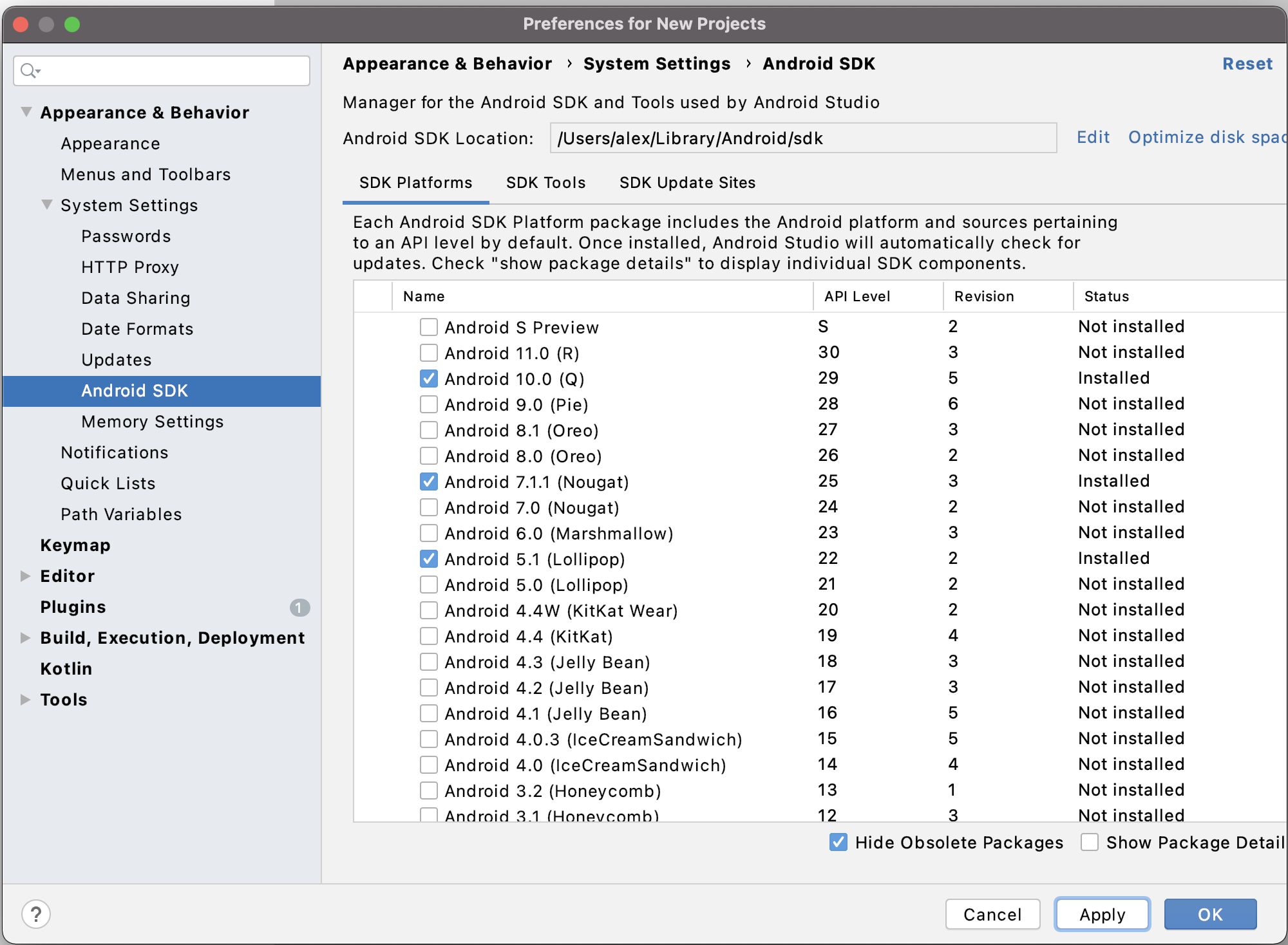Uncheck Android 10.0 (Q) platform
The image size is (1288, 945).
(x=428, y=379)
